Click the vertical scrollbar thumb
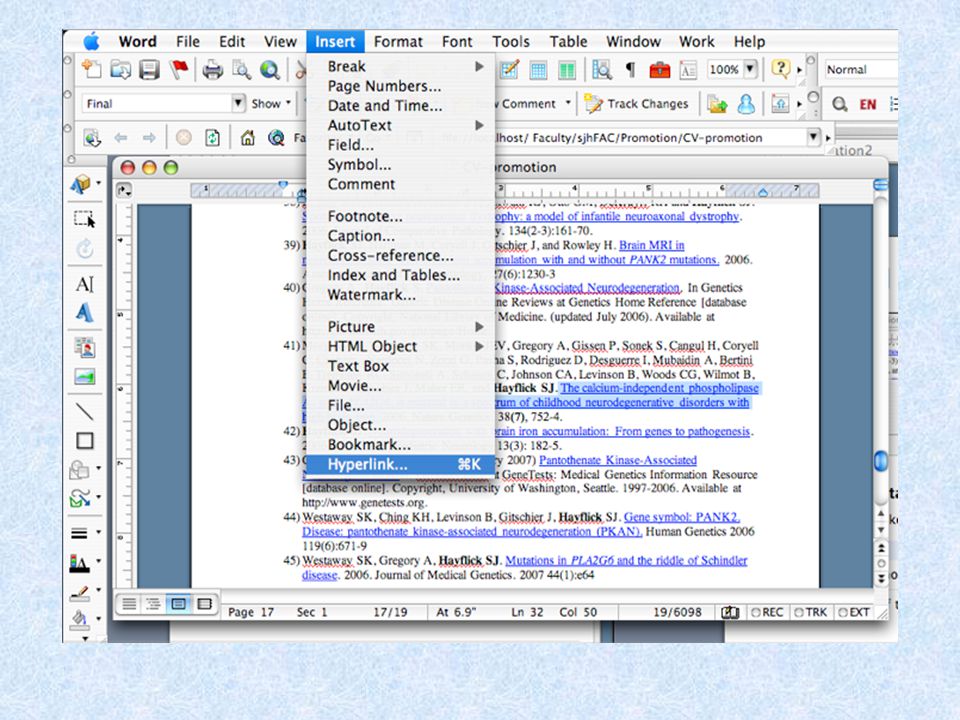 pos(881,460)
